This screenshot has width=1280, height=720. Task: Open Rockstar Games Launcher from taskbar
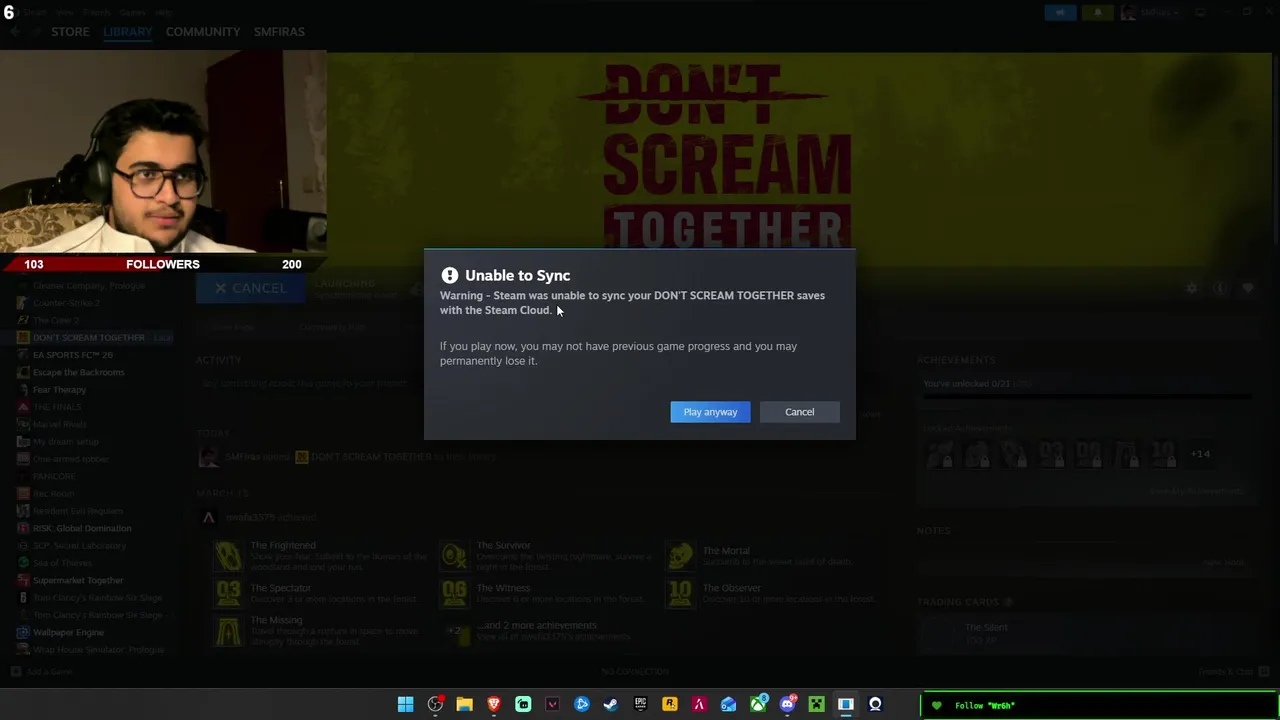tap(669, 705)
